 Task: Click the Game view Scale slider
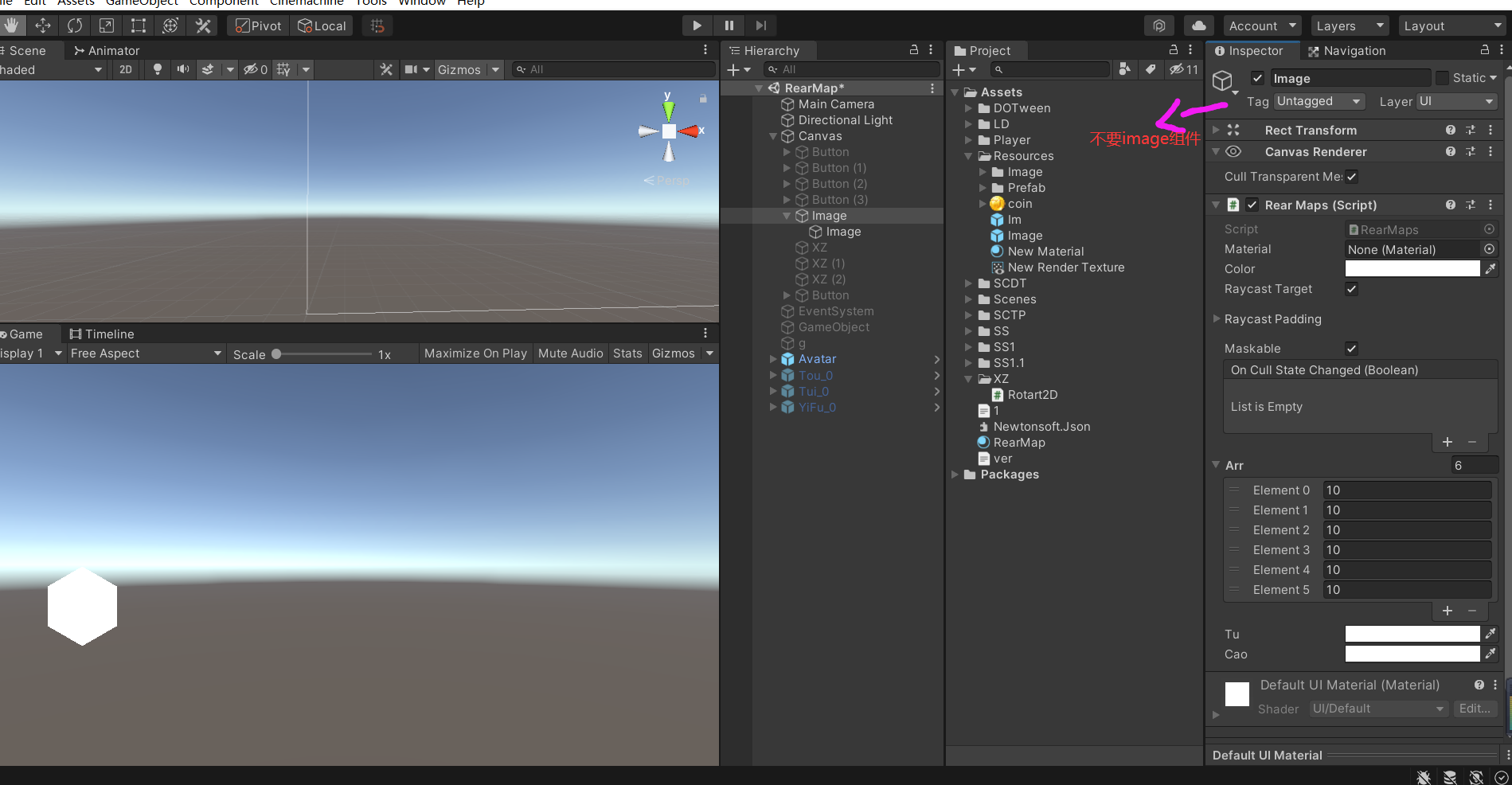(x=322, y=353)
